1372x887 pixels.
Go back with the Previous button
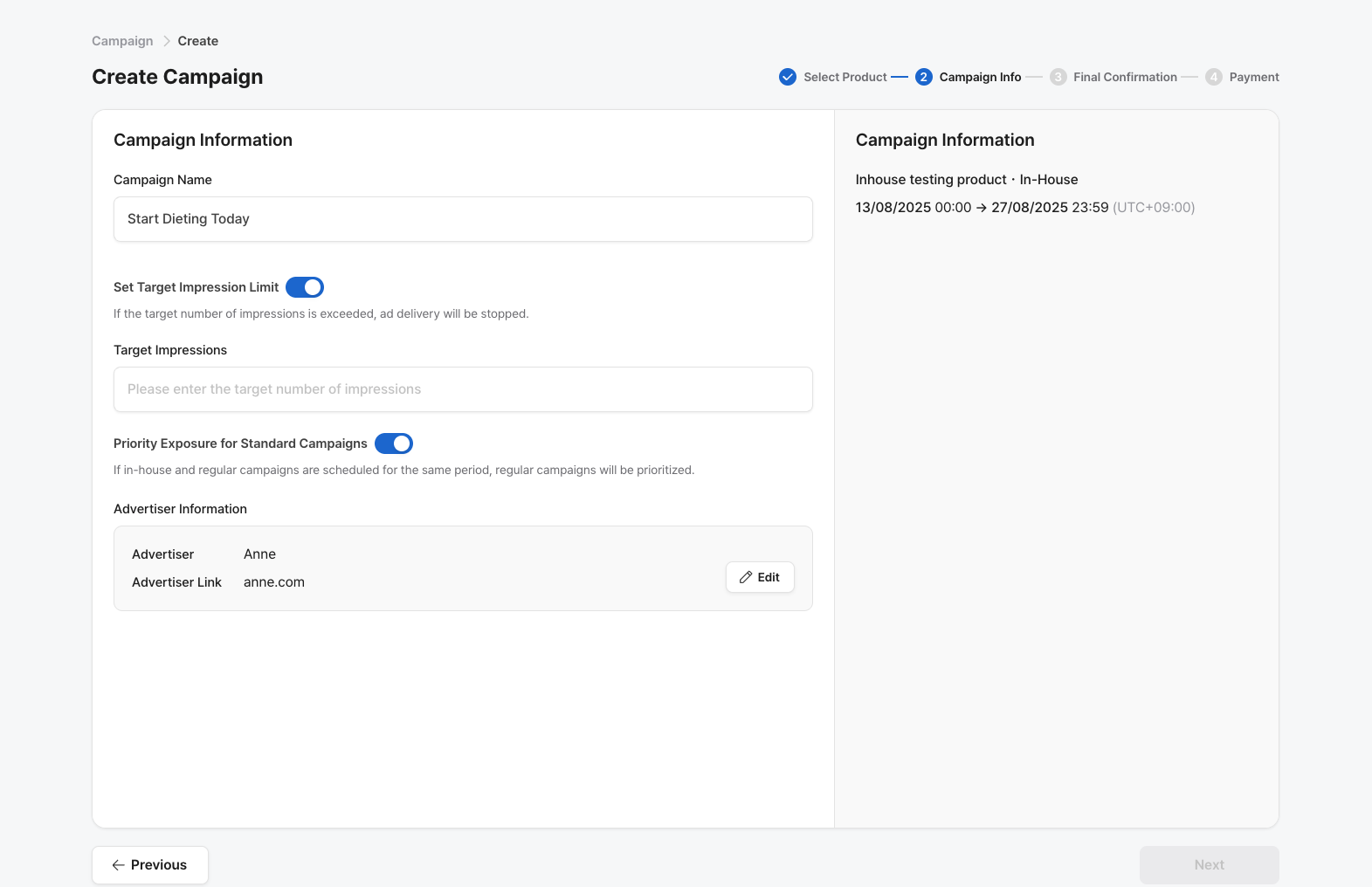pos(150,865)
